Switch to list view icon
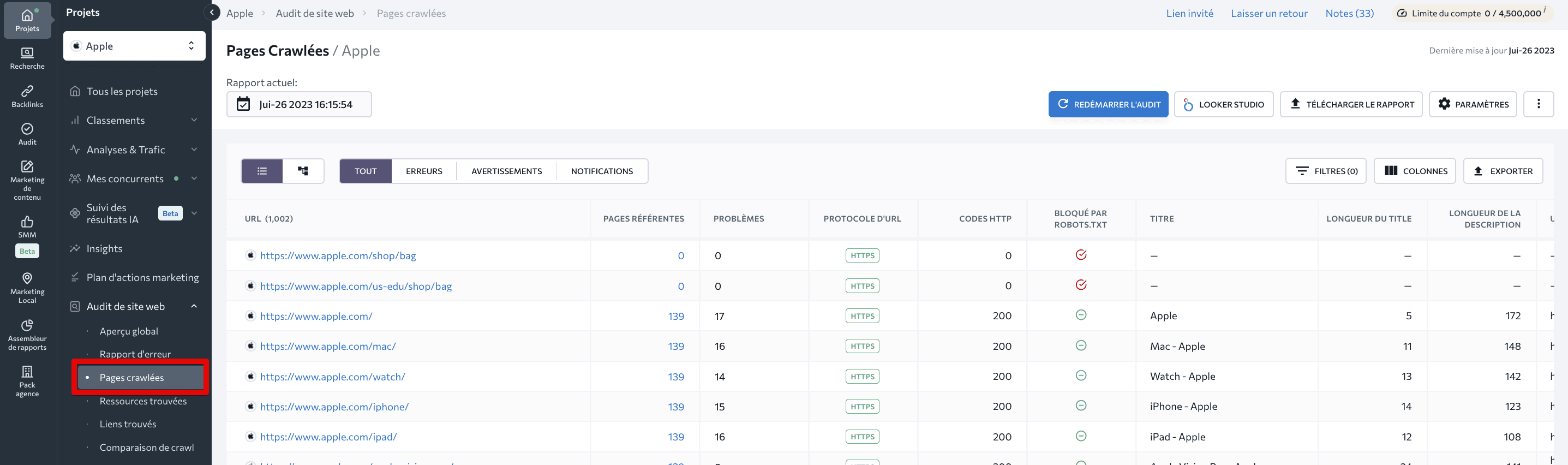 [x=262, y=171]
